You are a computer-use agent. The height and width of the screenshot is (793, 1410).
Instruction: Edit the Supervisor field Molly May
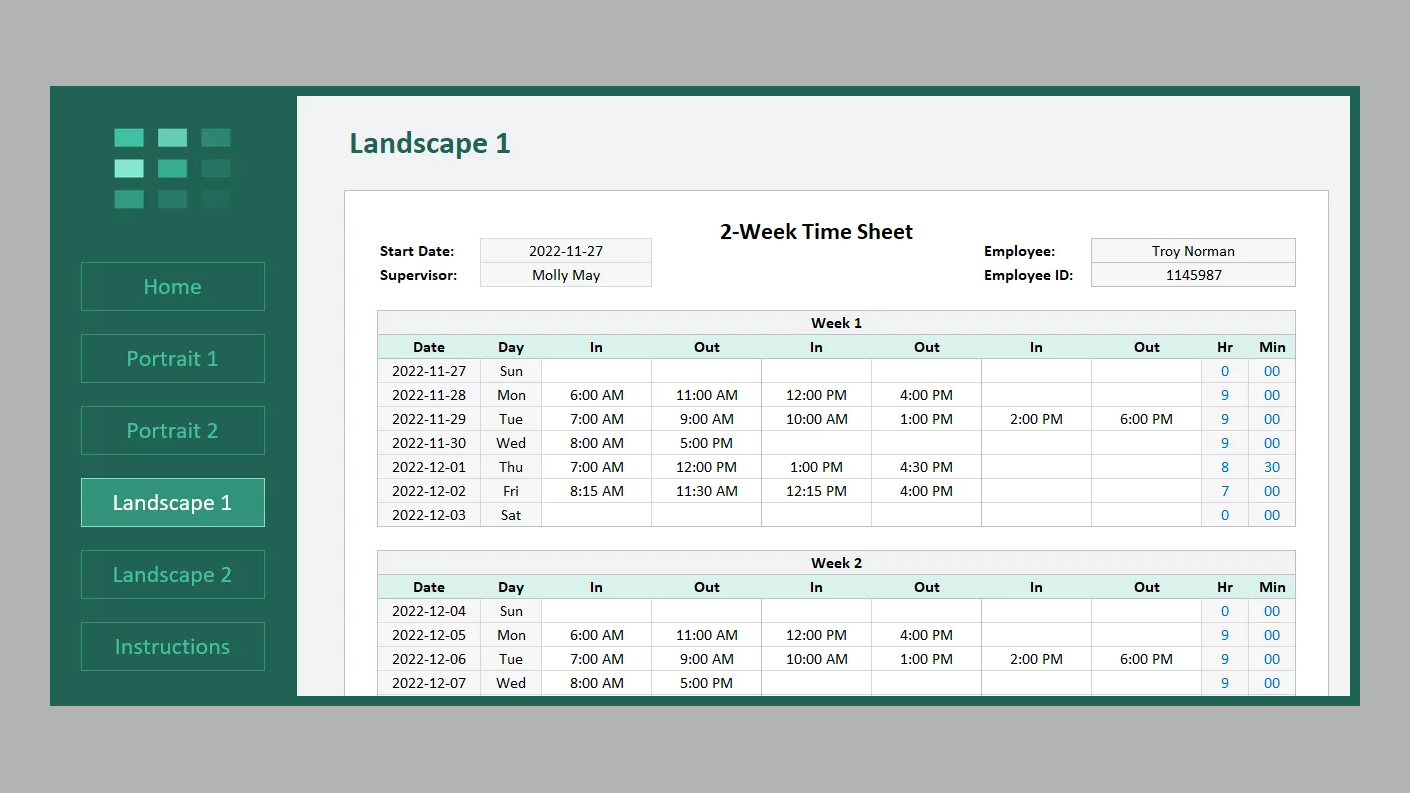[x=566, y=275]
